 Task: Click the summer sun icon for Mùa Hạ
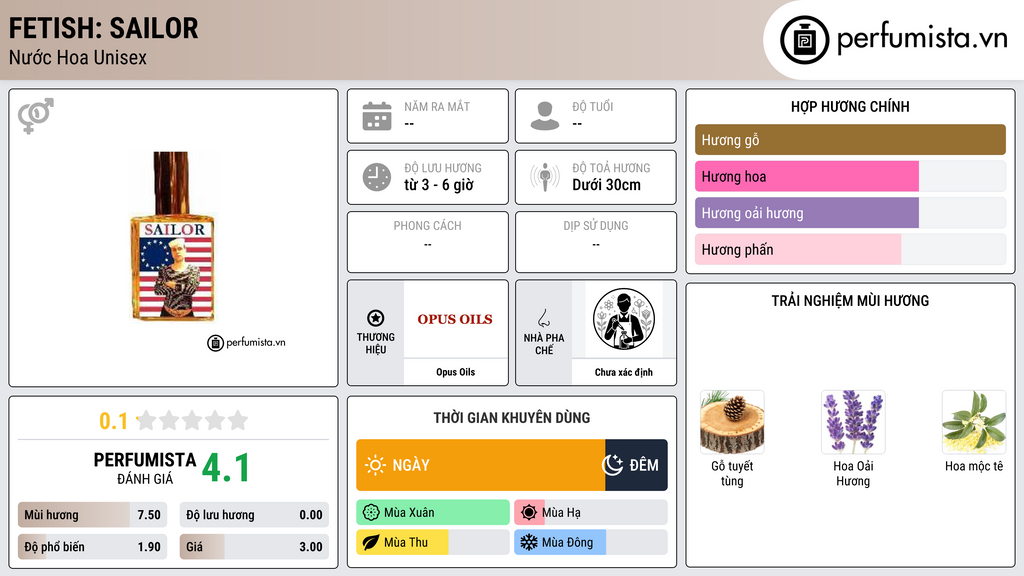pyautogui.click(x=529, y=513)
